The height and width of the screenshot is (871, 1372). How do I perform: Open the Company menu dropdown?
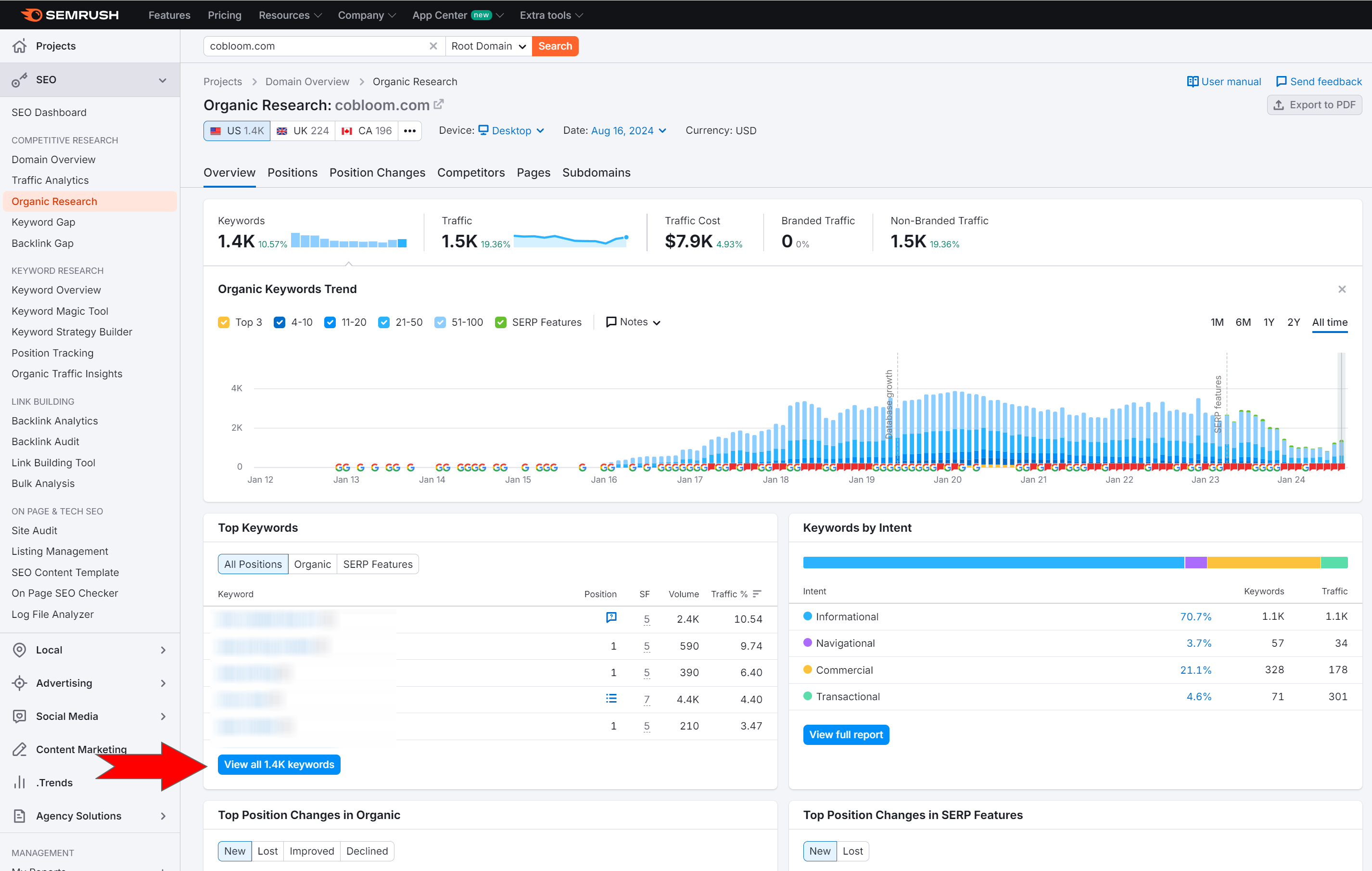367,15
